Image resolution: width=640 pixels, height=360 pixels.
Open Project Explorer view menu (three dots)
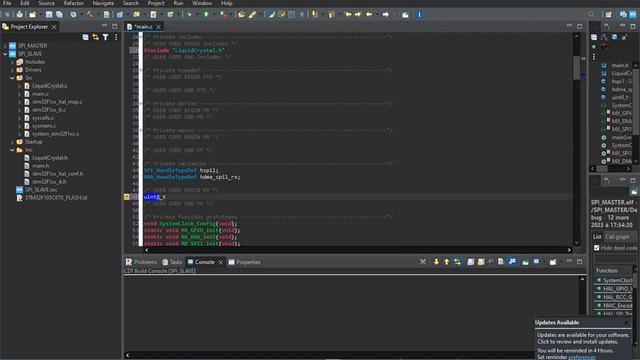(116, 37)
